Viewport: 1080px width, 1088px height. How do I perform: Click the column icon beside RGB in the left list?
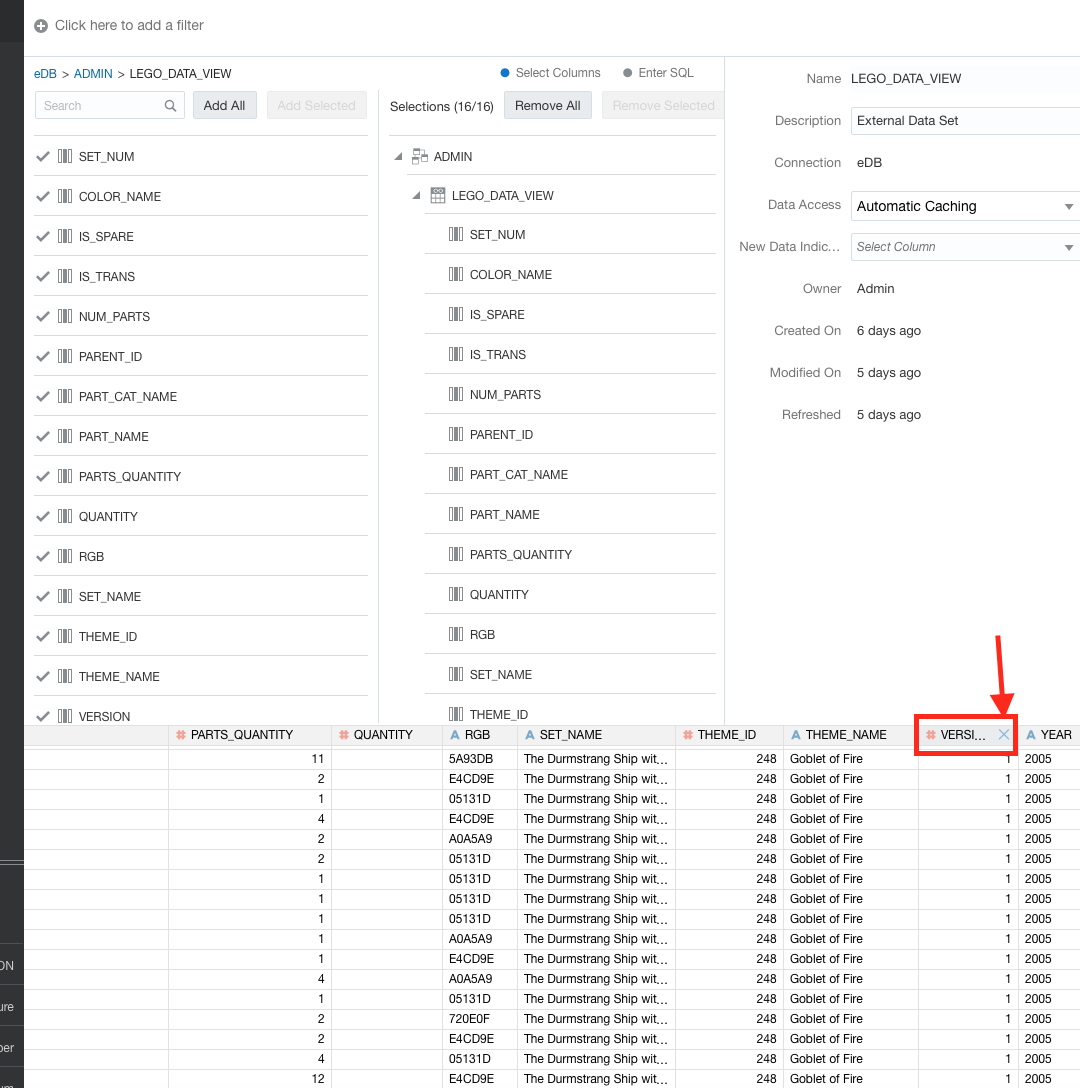click(x=65, y=556)
